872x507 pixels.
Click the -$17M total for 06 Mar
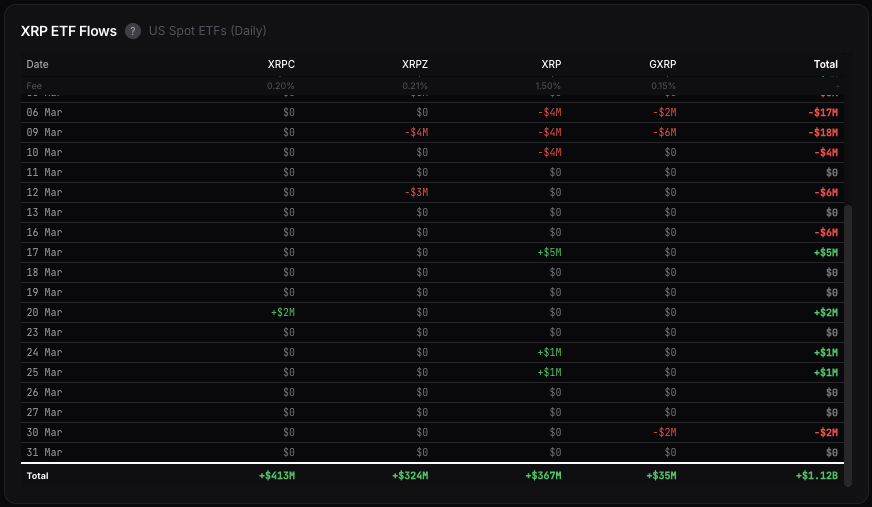click(823, 112)
